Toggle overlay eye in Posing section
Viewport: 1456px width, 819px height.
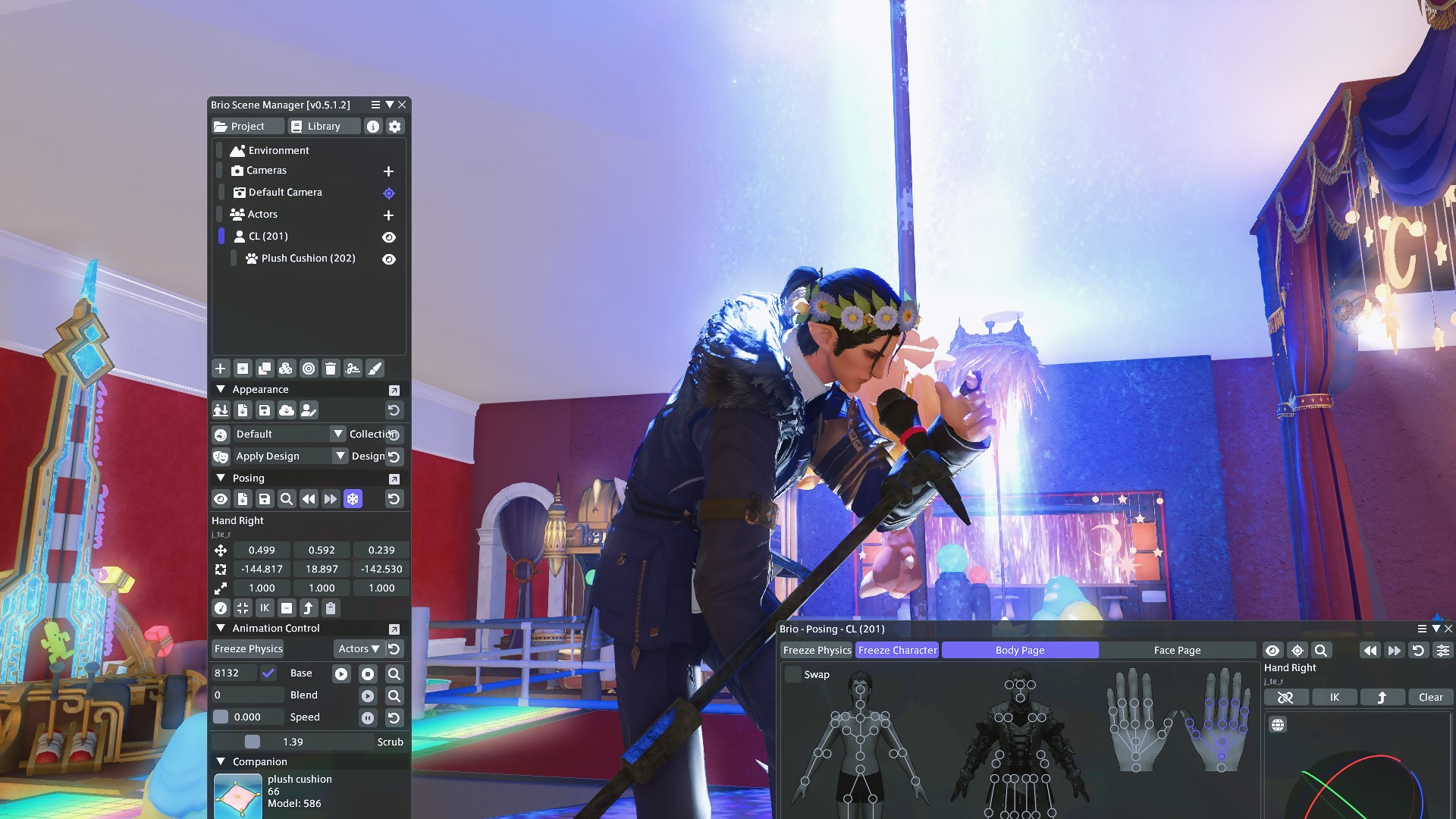(221, 499)
